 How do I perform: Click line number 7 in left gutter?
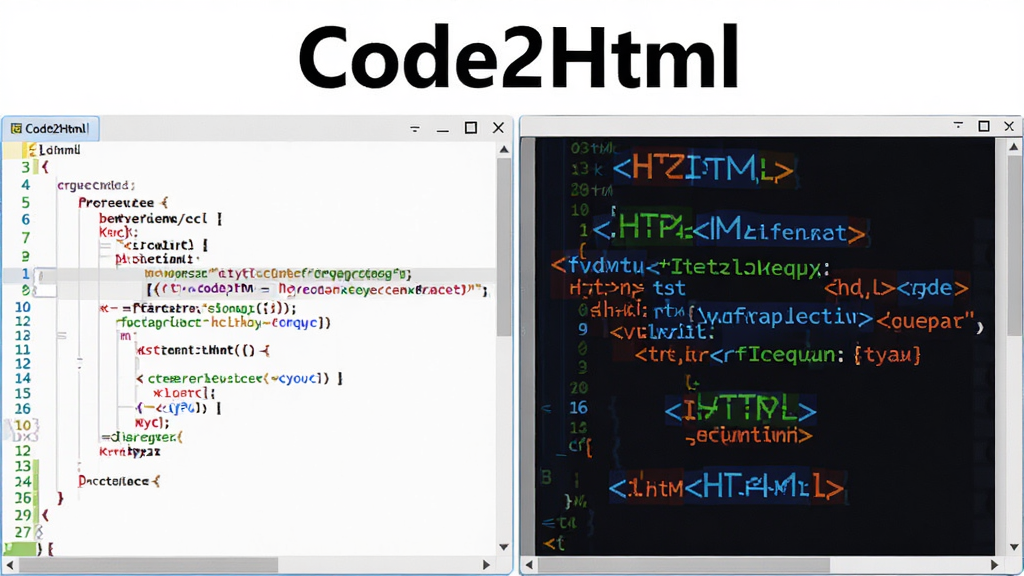(x=25, y=237)
